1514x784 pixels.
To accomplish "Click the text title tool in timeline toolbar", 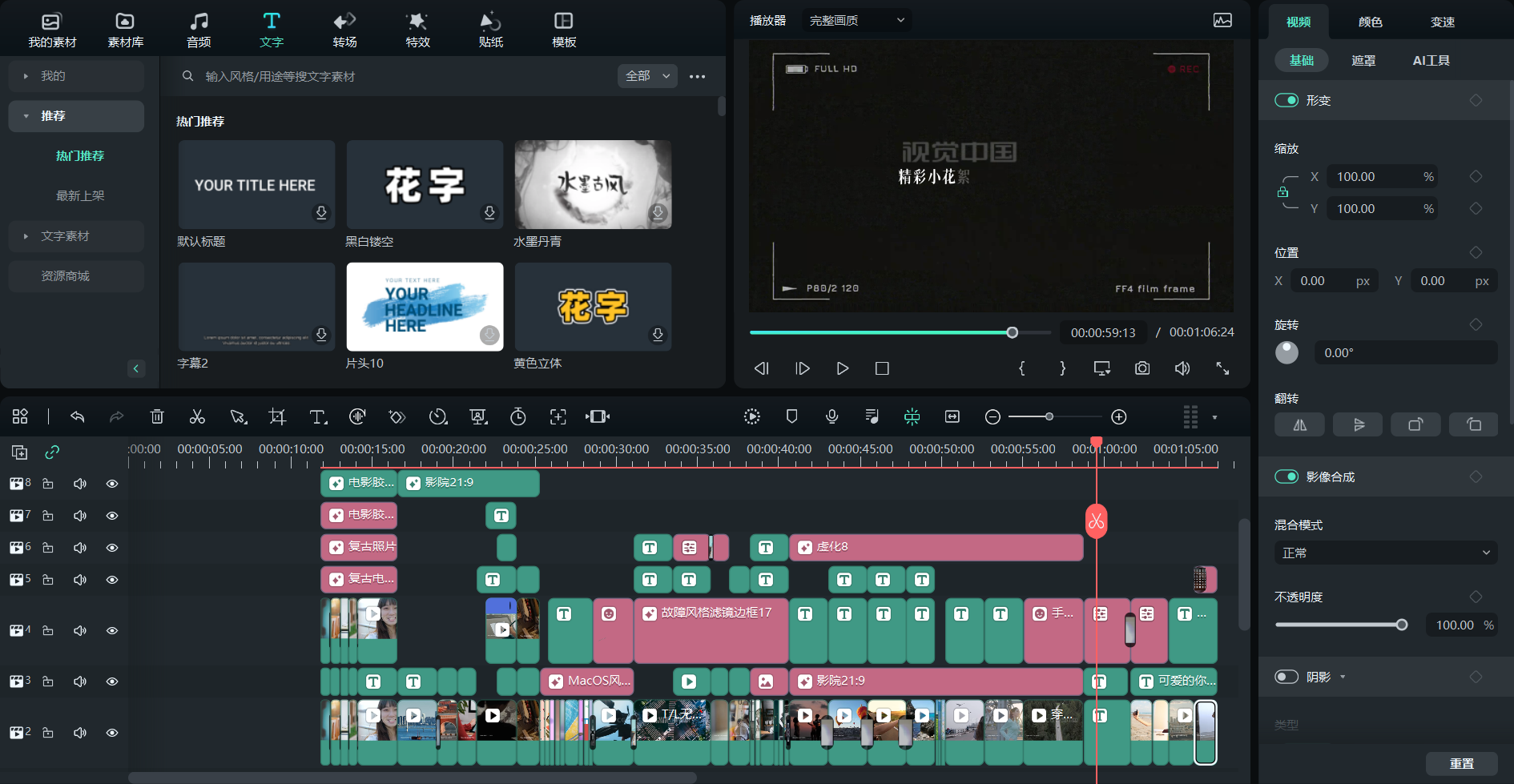I will point(317,416).
